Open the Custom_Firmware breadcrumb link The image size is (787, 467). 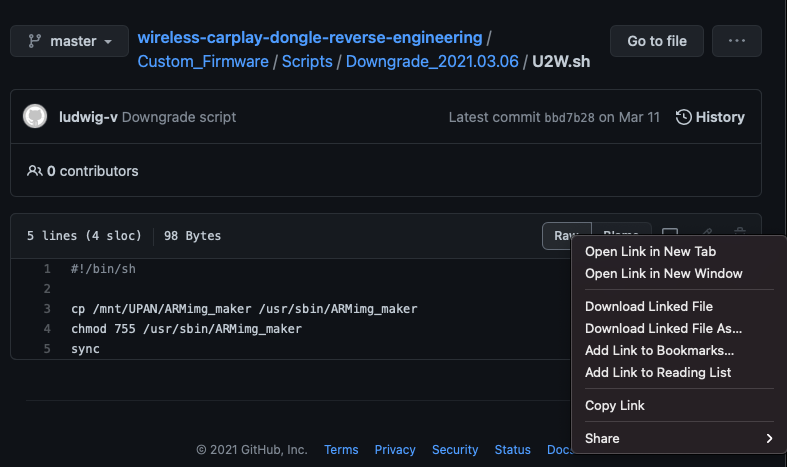point(203,61)
